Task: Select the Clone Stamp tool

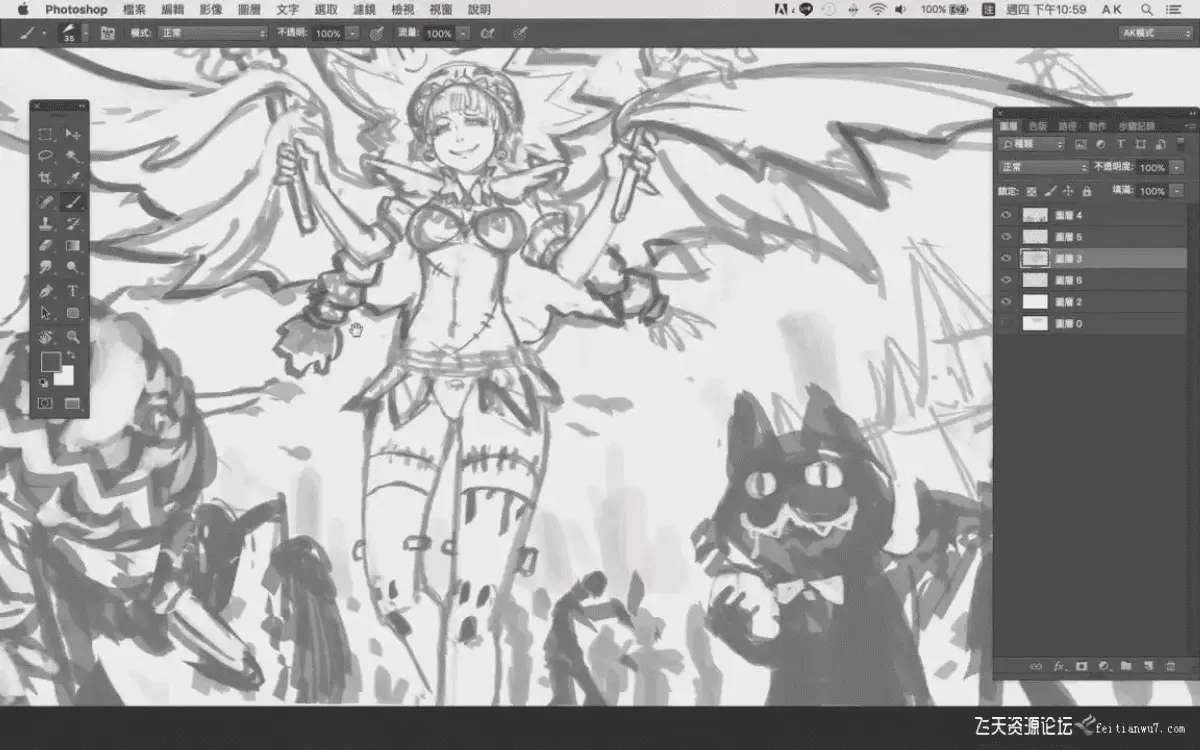Action: (x=46, y=223)
